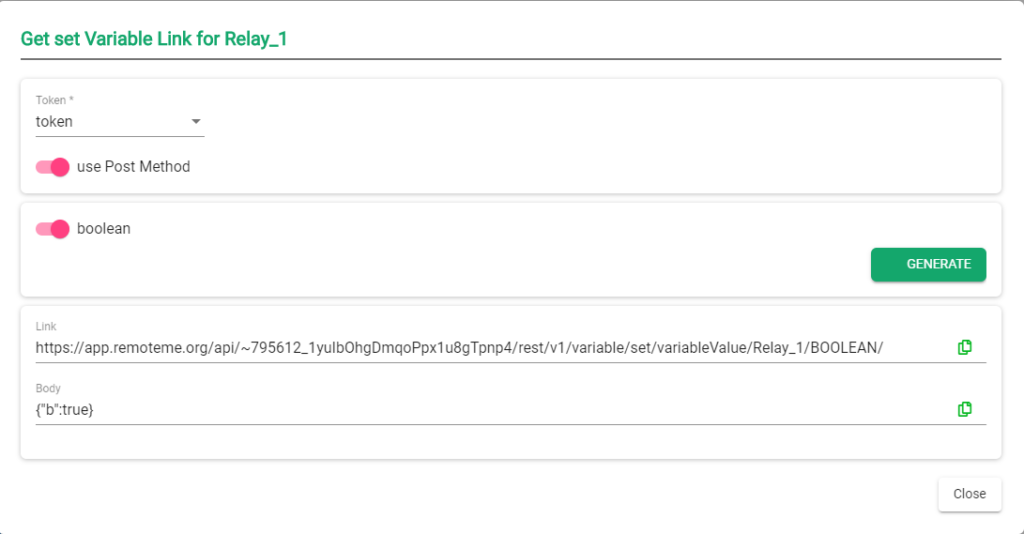Click inside the Link URL field
1024x534 pixels.
460,348
